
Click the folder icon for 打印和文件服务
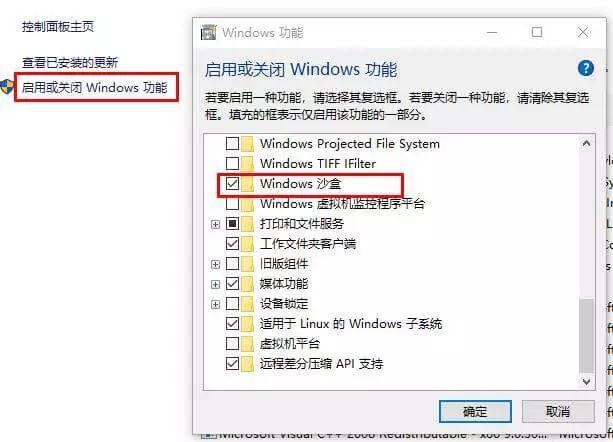click(247, 224)
